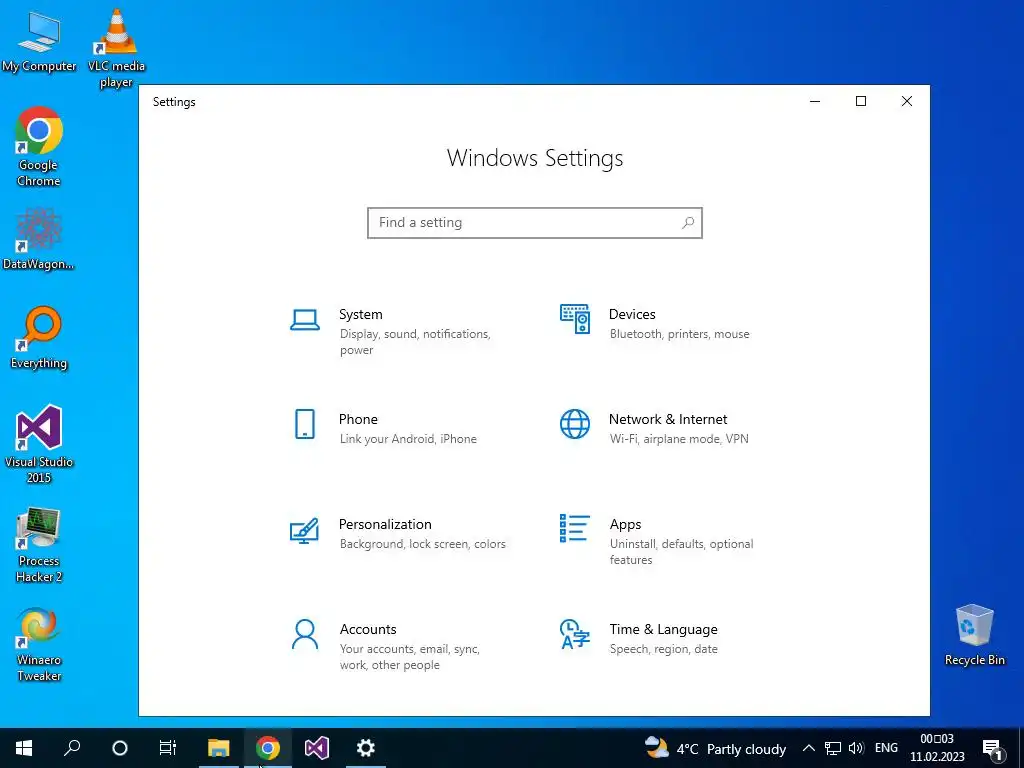Switch to Settings gear on the taskbar

pos(366,748)
